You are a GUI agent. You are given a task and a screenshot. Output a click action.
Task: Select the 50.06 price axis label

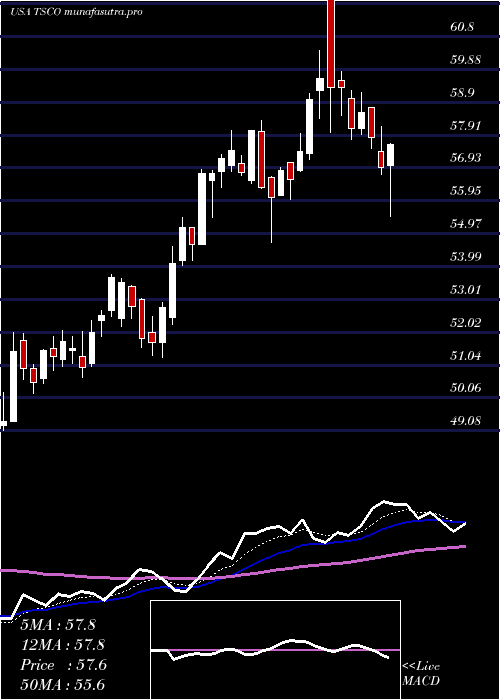click(x=466, y=388)
